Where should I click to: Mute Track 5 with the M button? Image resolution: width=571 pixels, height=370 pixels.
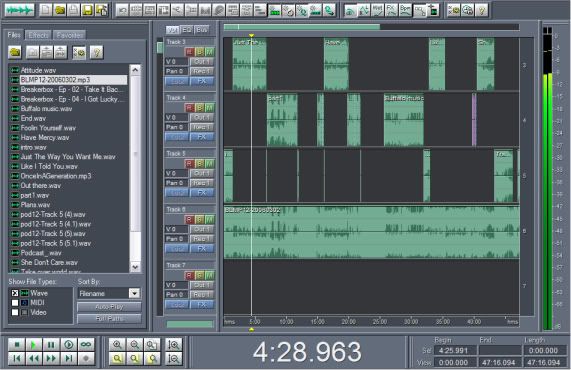(209, 164)
